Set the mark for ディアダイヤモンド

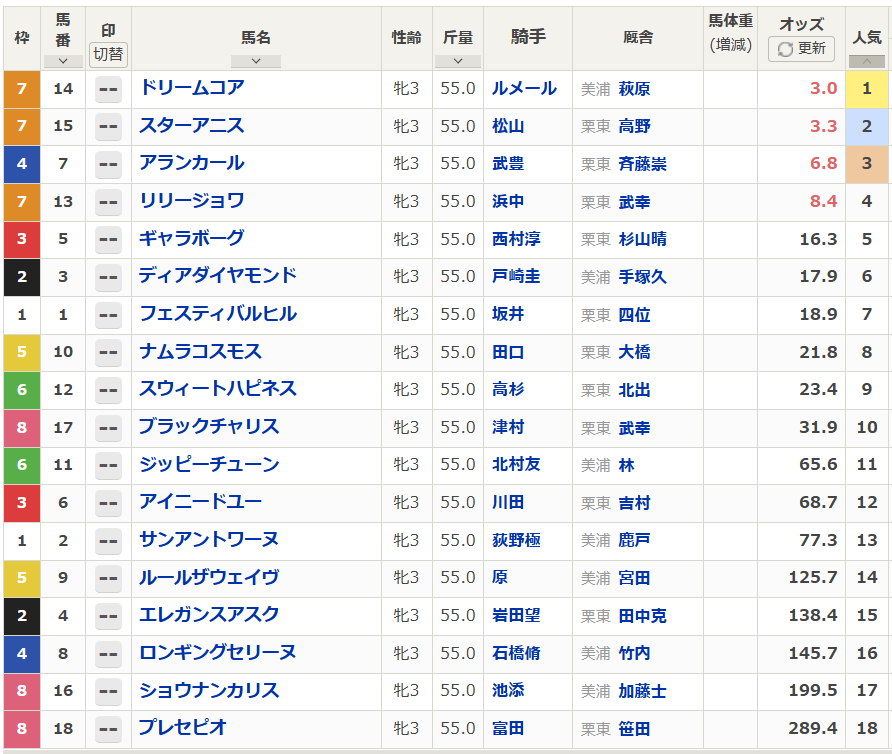point(108,277)
